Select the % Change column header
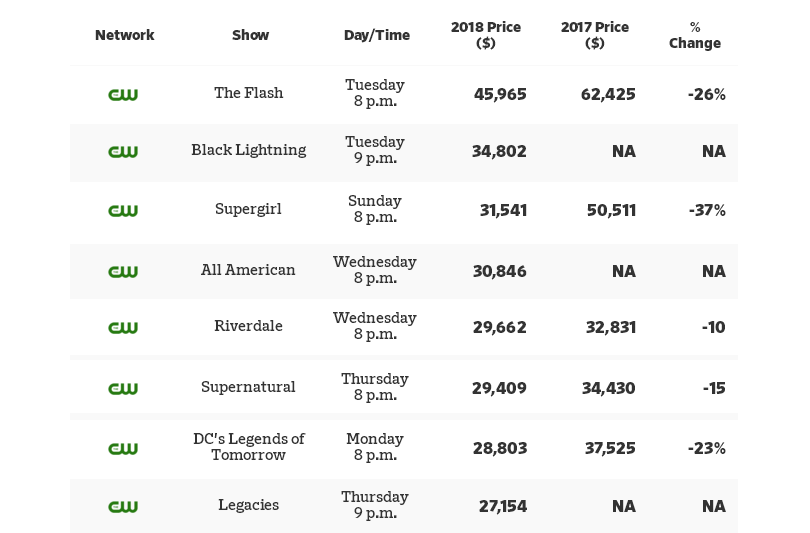Viewport: 810px width, 533px height. [695, 35]
